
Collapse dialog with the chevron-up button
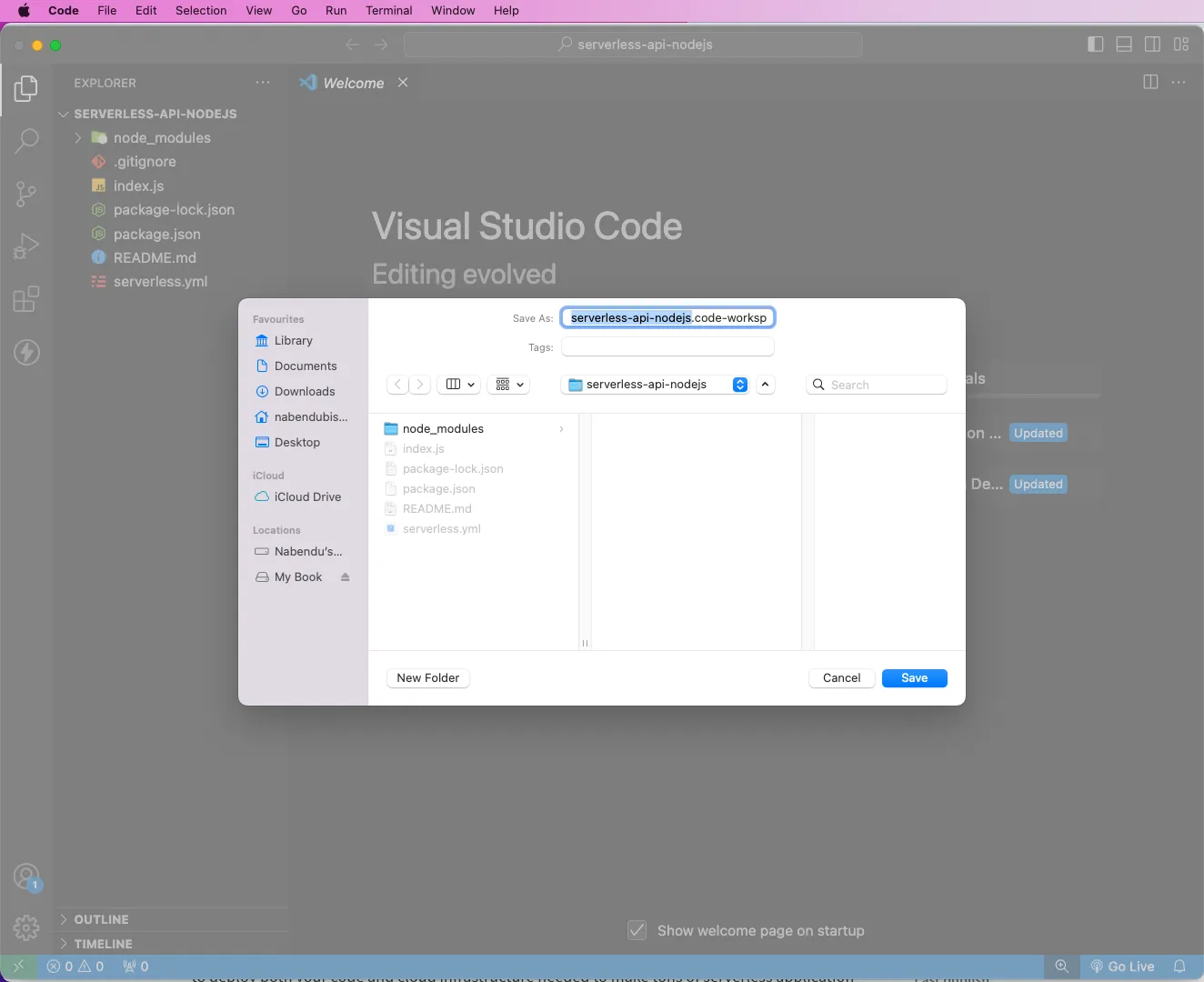(x=766, y=385)
